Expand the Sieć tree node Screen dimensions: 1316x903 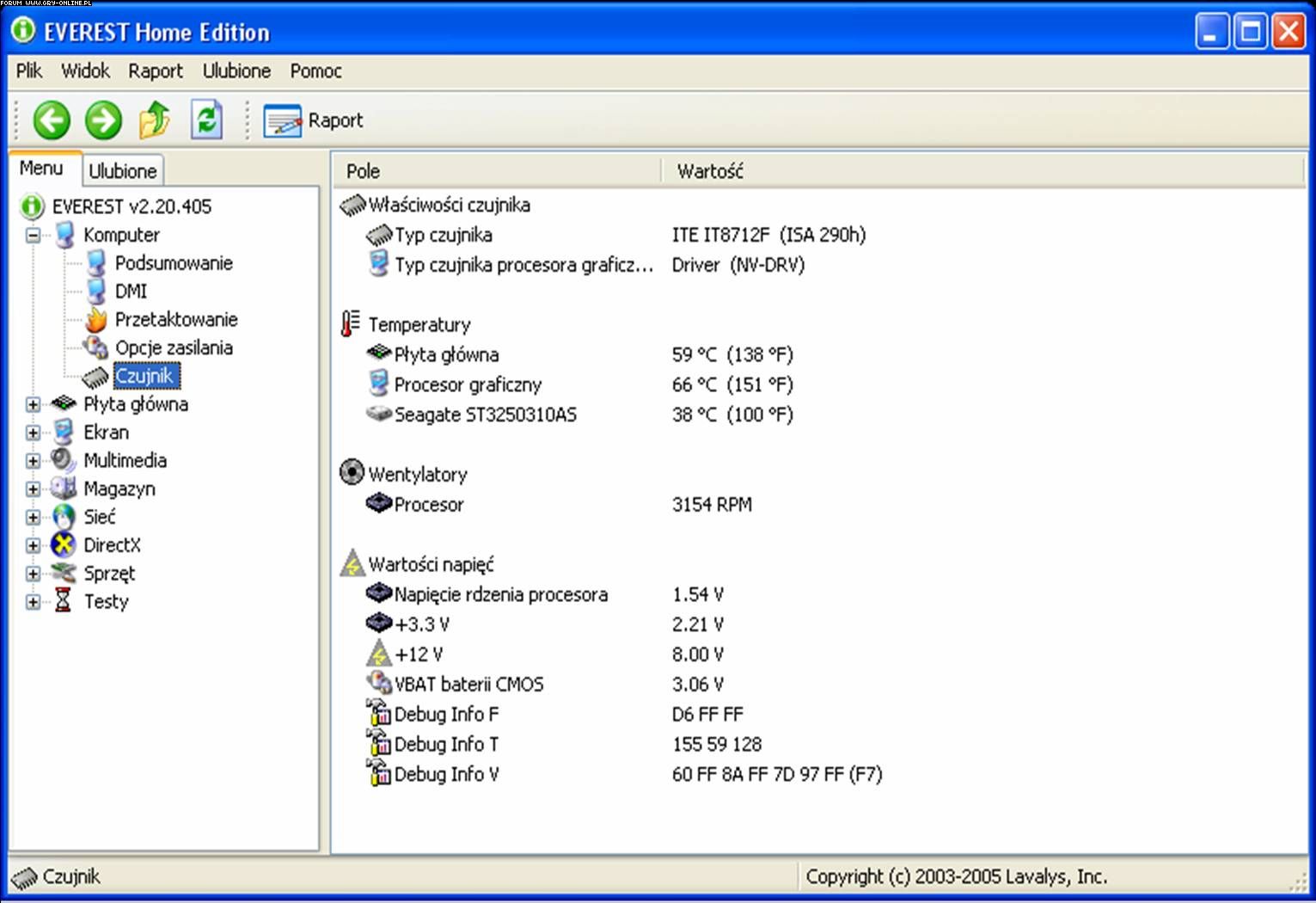[33, 517]
